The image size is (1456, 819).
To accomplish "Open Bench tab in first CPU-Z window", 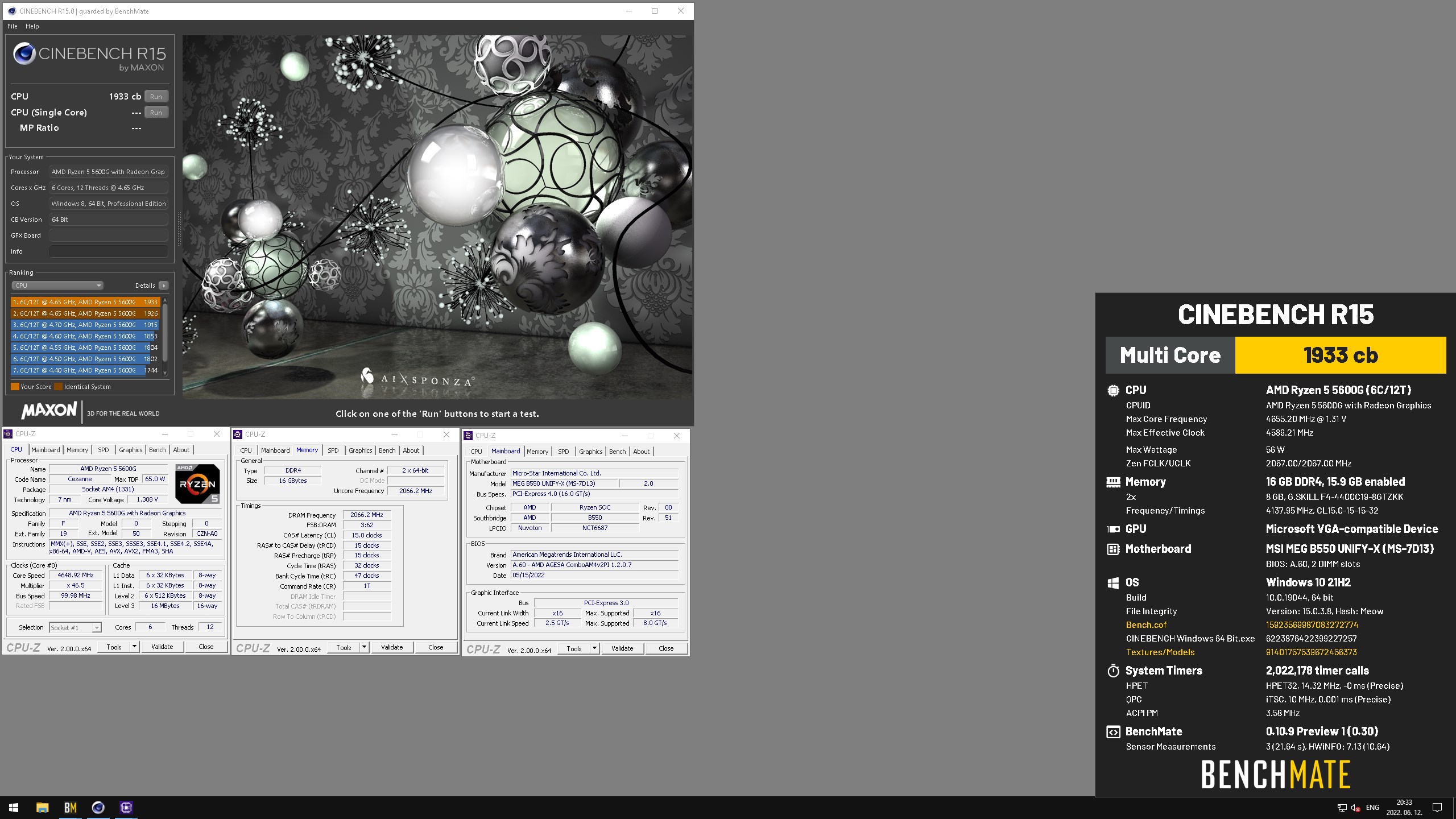I will point(158,450).
